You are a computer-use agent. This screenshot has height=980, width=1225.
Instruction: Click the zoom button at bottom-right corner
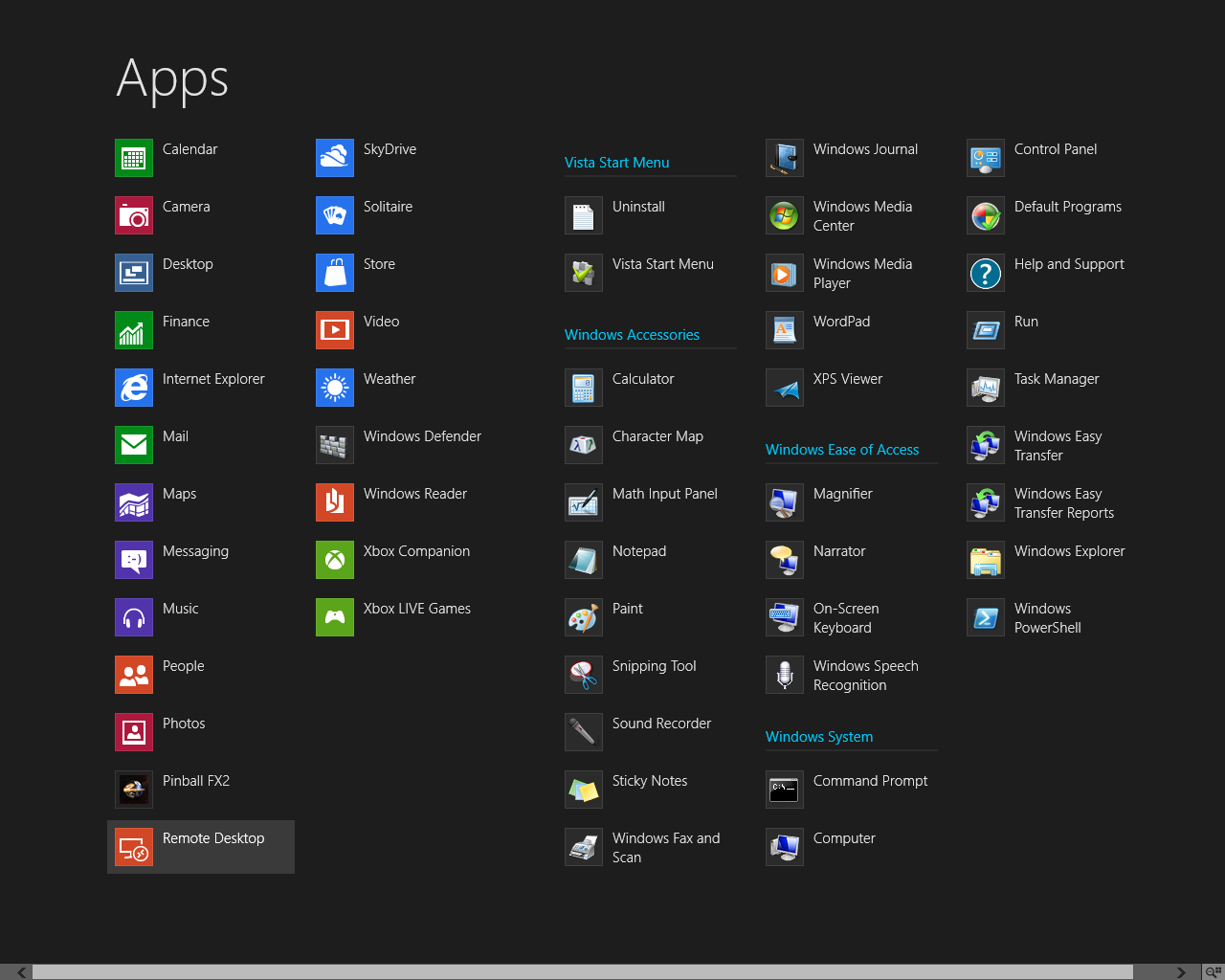pyautogui.click(x=1214, y=972)
